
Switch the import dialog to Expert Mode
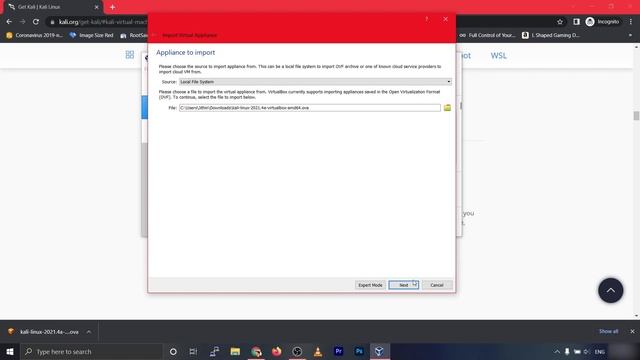click(x=370, y=285)
